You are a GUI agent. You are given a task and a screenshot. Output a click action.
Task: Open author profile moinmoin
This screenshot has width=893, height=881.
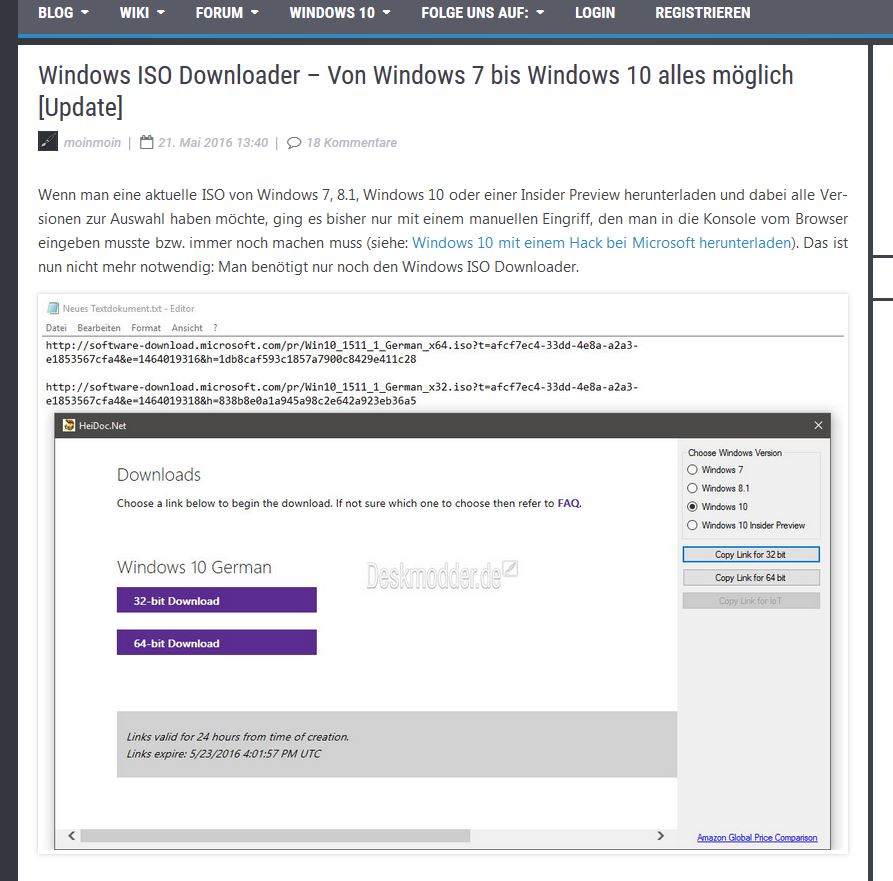(92, 142)
